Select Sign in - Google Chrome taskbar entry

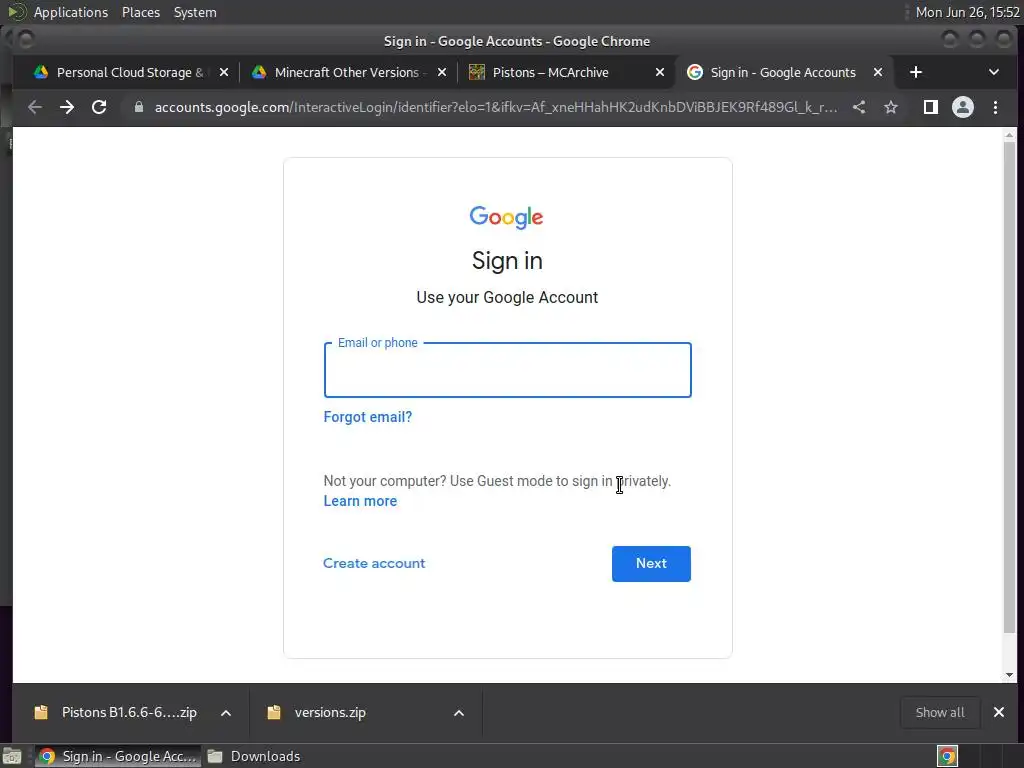[118, 756]
